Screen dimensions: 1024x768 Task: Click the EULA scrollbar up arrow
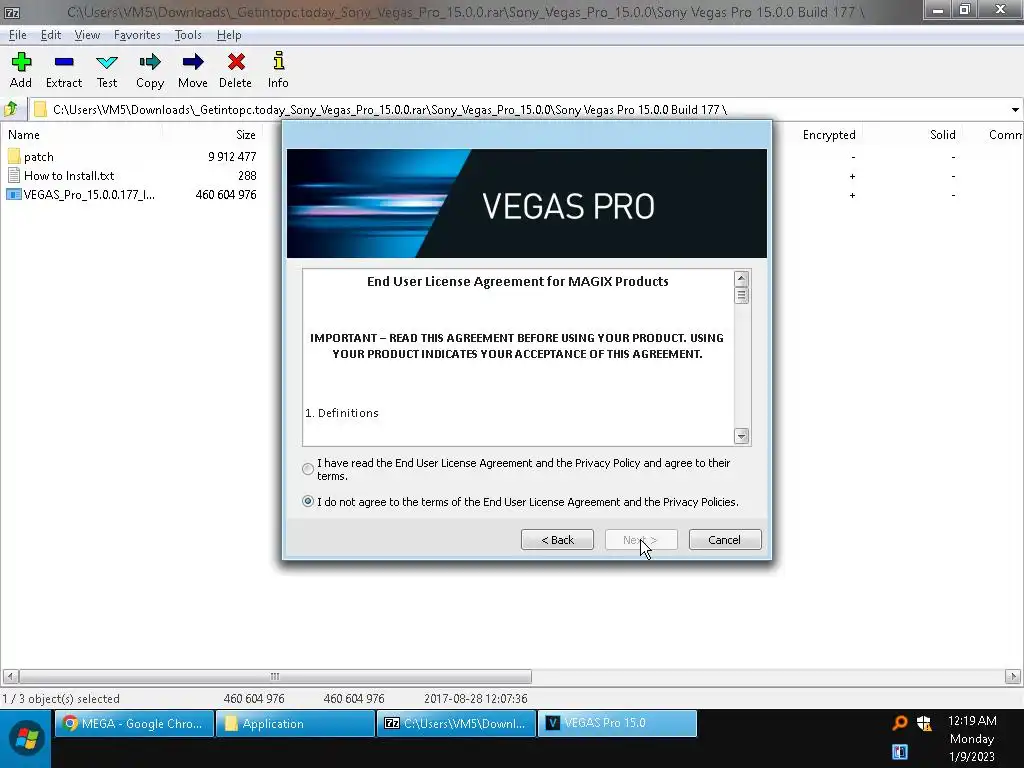pos(741,278)
